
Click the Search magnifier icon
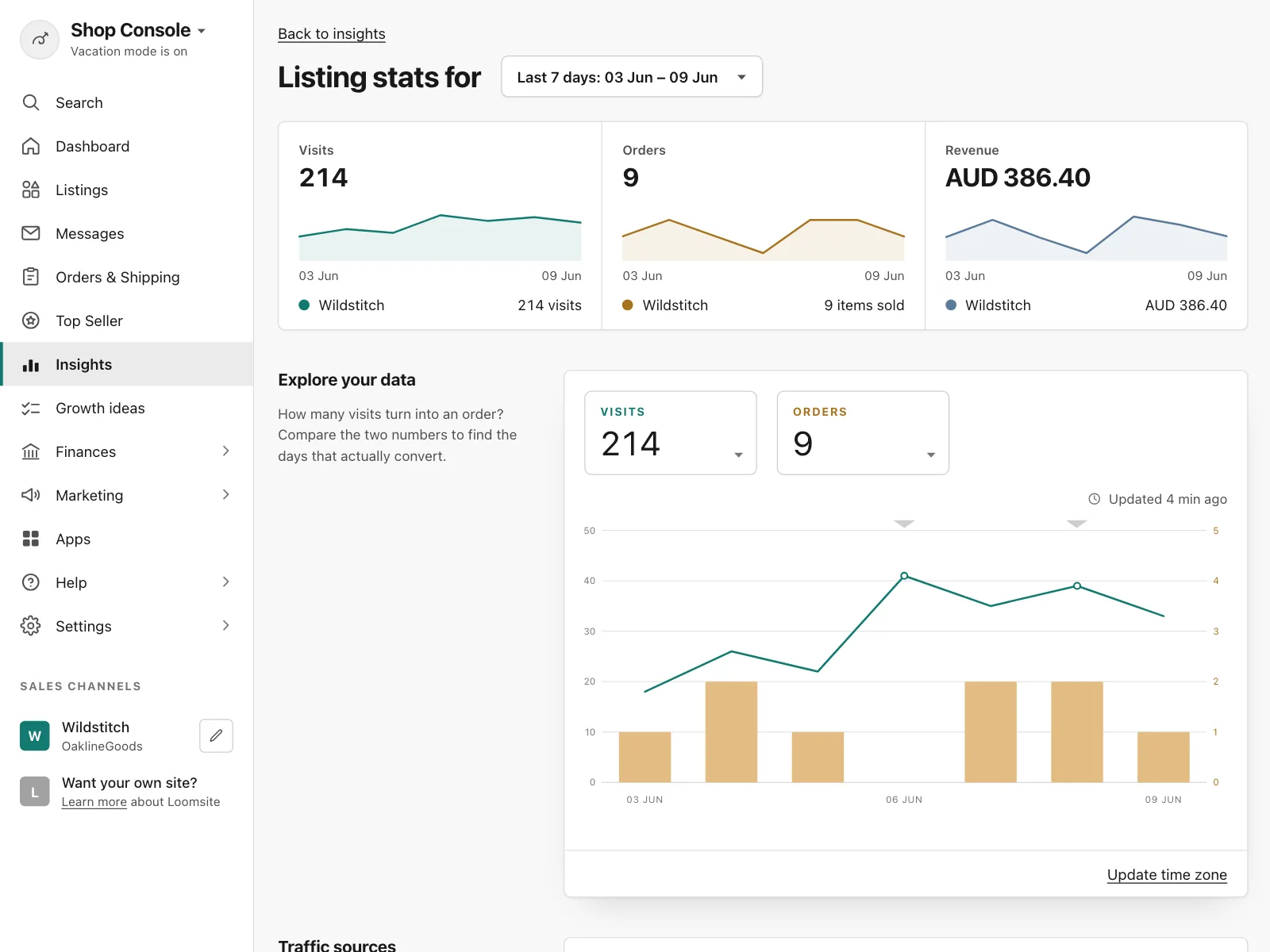31,102
